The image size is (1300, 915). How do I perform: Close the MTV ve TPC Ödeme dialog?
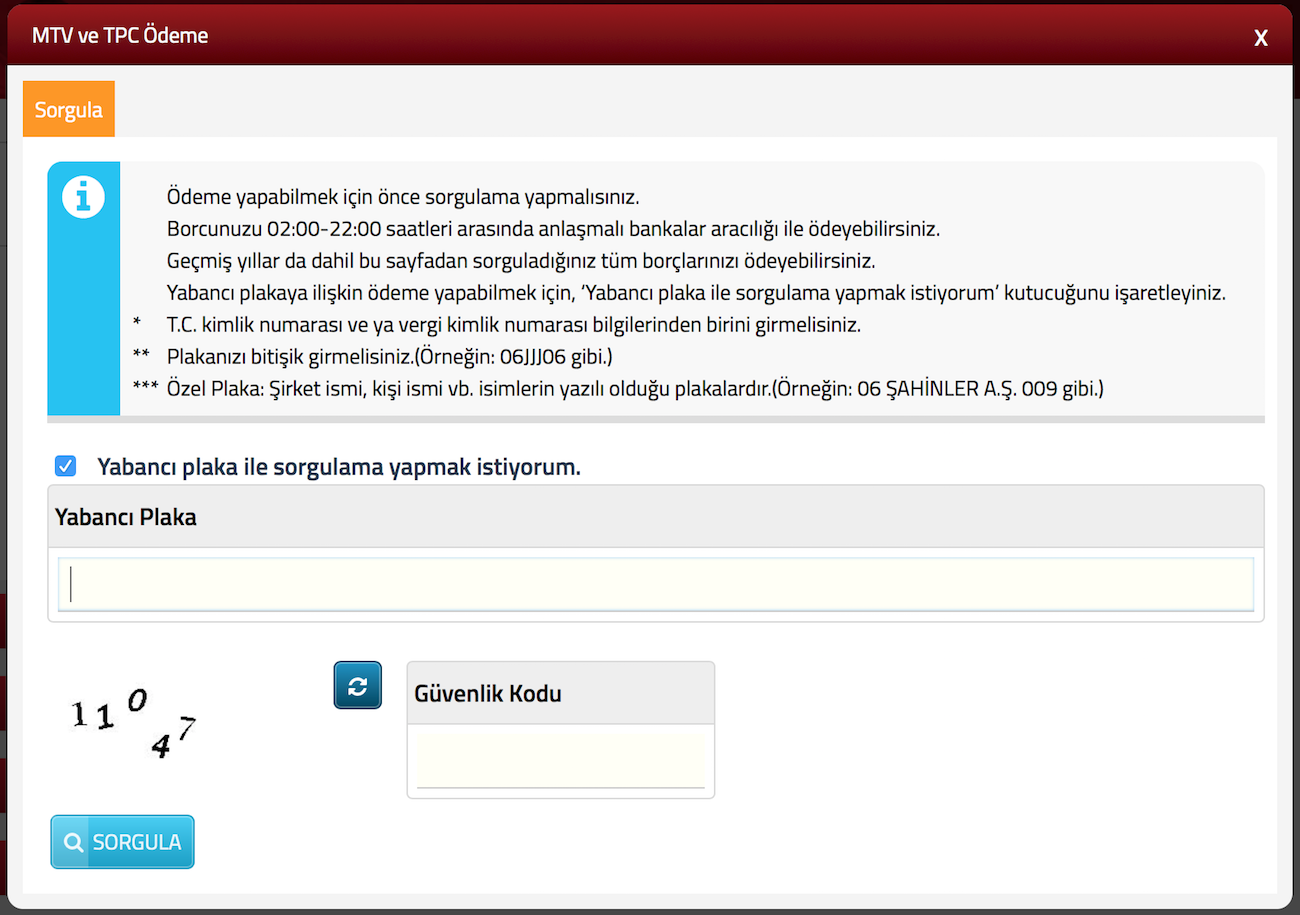pos(1261,38)
